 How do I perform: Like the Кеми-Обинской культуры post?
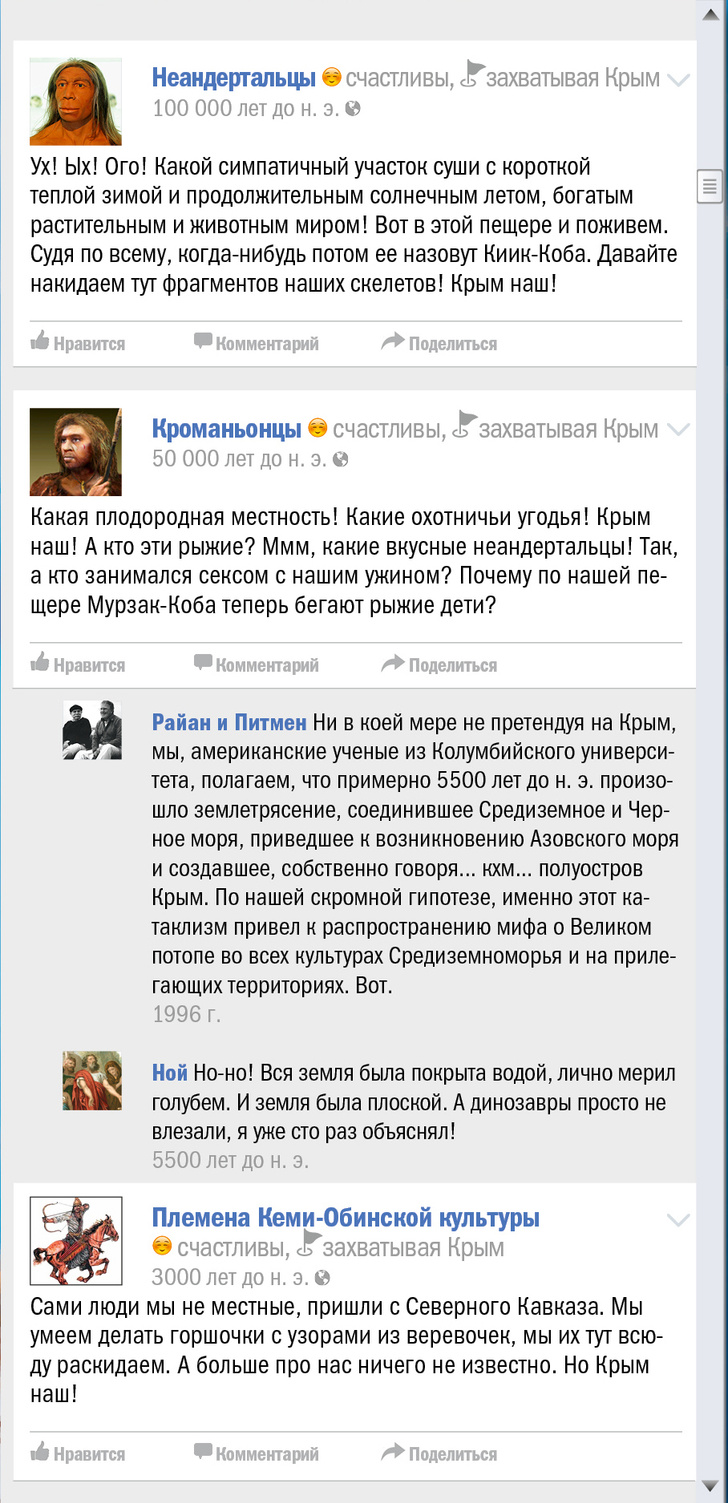(x=78, y=1453)
